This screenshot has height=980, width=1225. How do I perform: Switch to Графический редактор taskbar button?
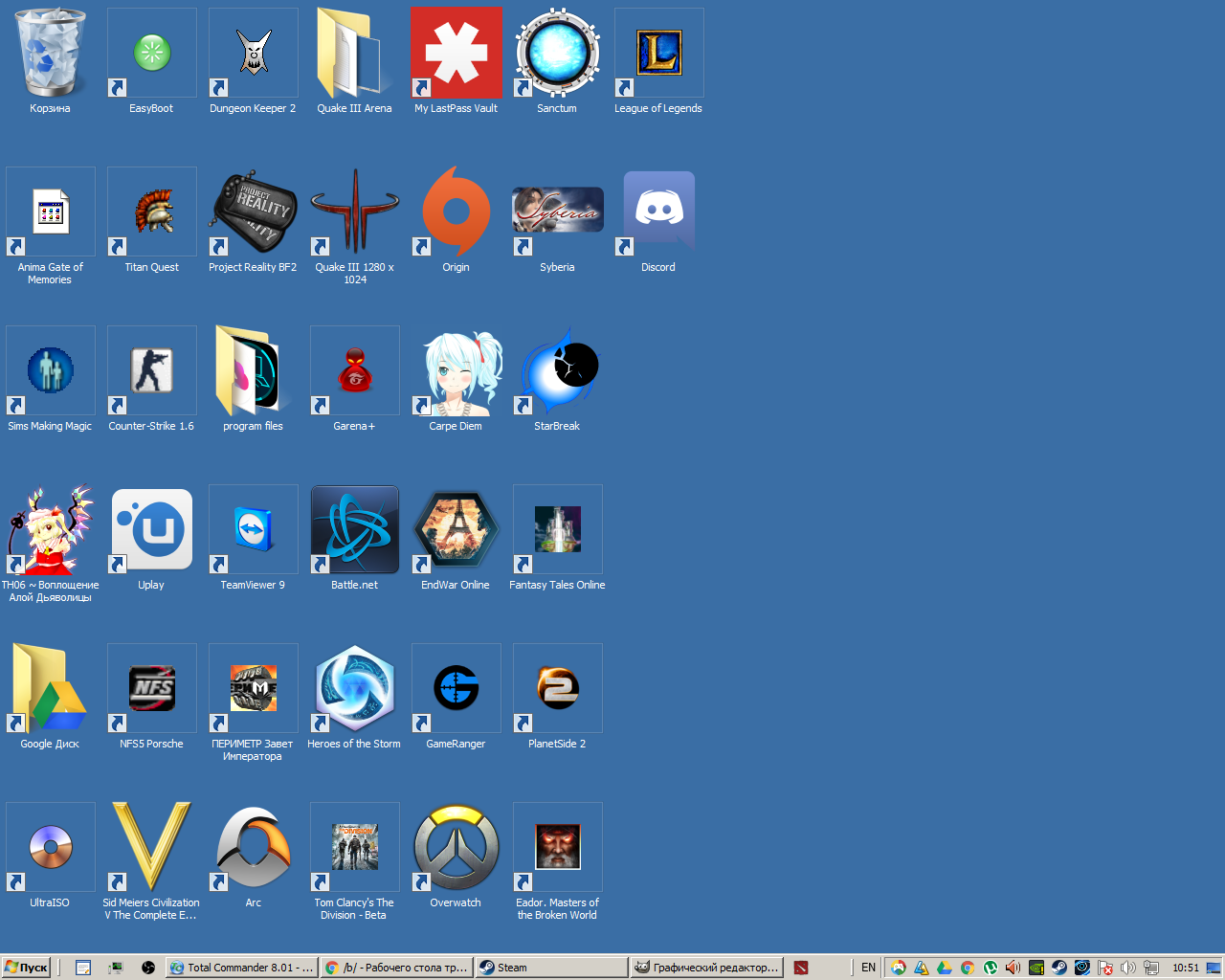pyautogui.click(x=707, y=968)
